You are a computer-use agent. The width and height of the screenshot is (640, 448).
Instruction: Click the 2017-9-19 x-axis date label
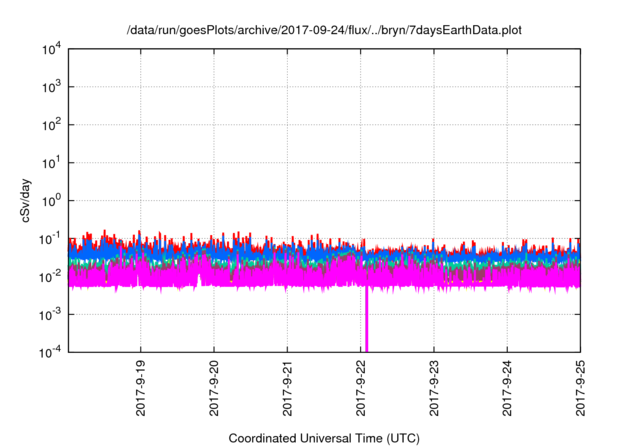(x=140, y=388)
